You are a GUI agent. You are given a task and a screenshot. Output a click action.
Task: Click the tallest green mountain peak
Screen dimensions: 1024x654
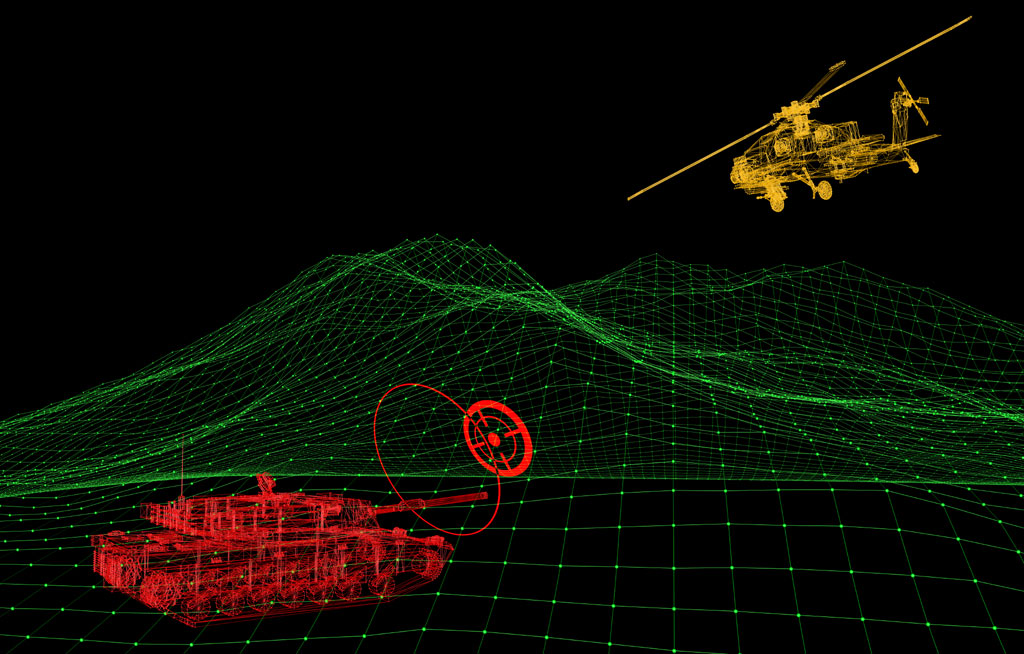tap(435, 241)
